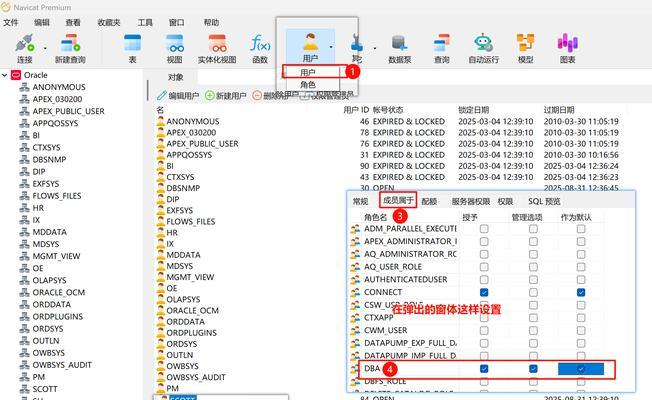Open the Automation robot icon
Screen dimensions: 652x400
[x=483, y=43]
